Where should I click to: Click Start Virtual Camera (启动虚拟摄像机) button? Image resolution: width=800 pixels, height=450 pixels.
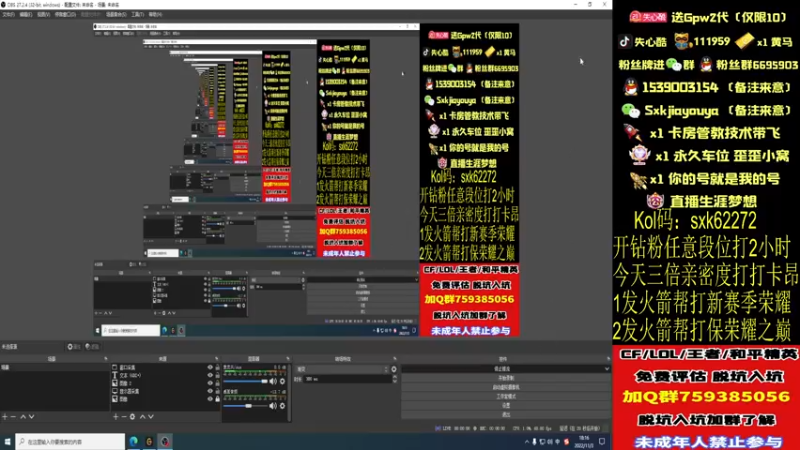point(506,387)
